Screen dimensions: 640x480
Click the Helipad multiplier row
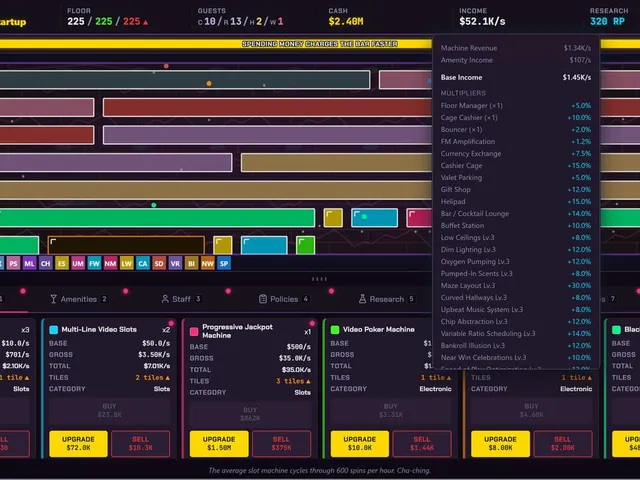516,202
